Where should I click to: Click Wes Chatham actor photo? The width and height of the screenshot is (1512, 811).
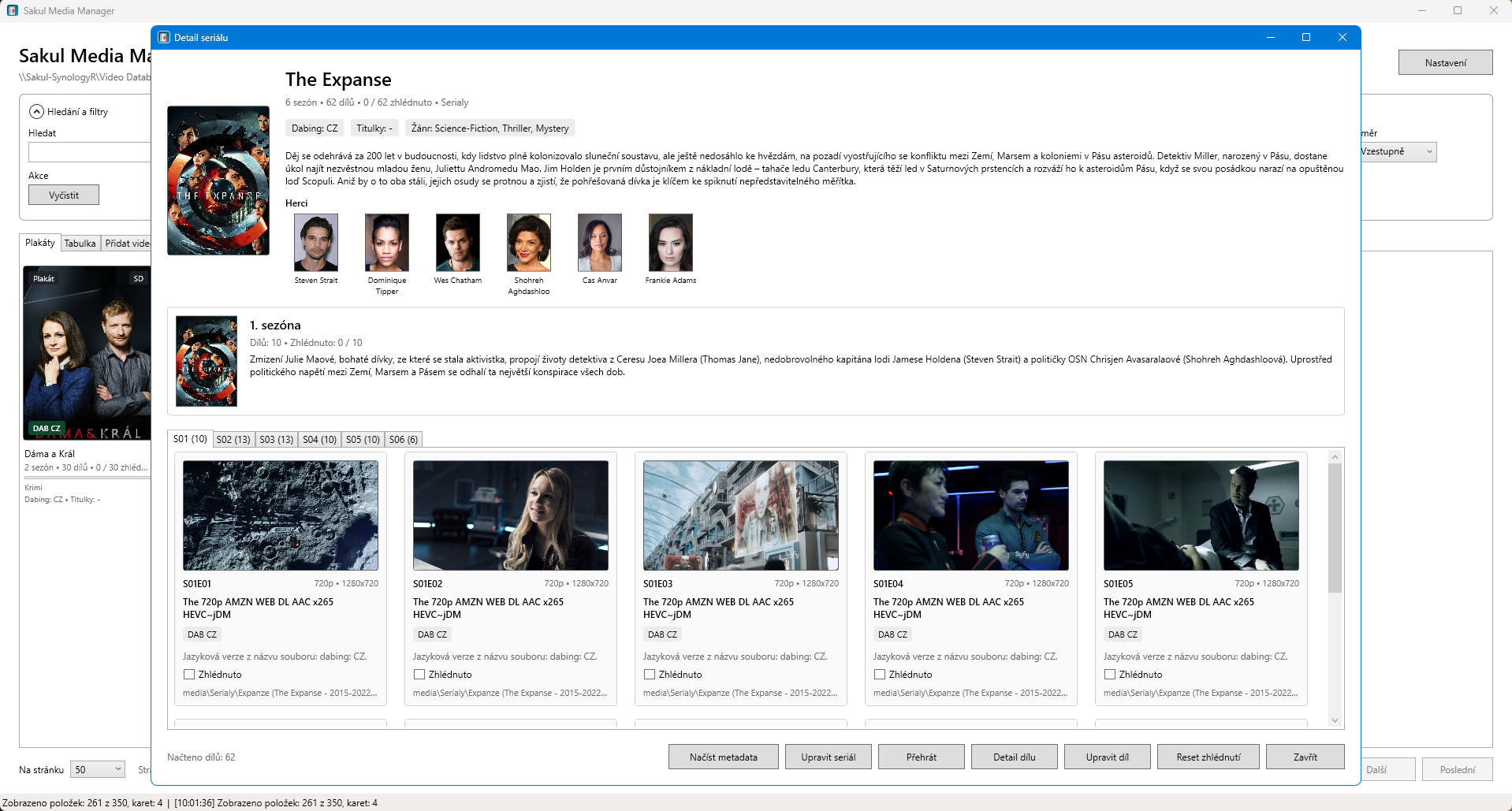[458, 243]
